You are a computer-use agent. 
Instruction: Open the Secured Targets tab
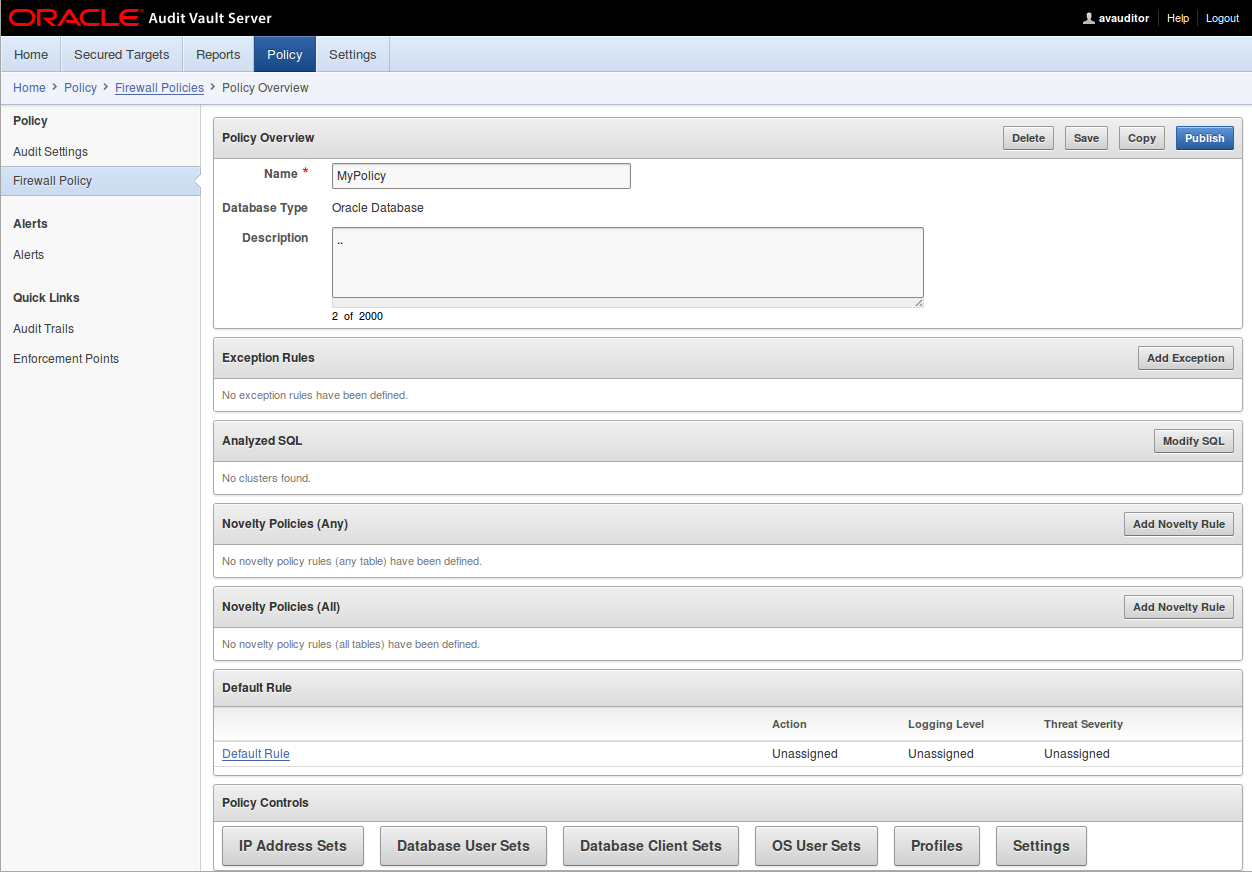(122, 55)
